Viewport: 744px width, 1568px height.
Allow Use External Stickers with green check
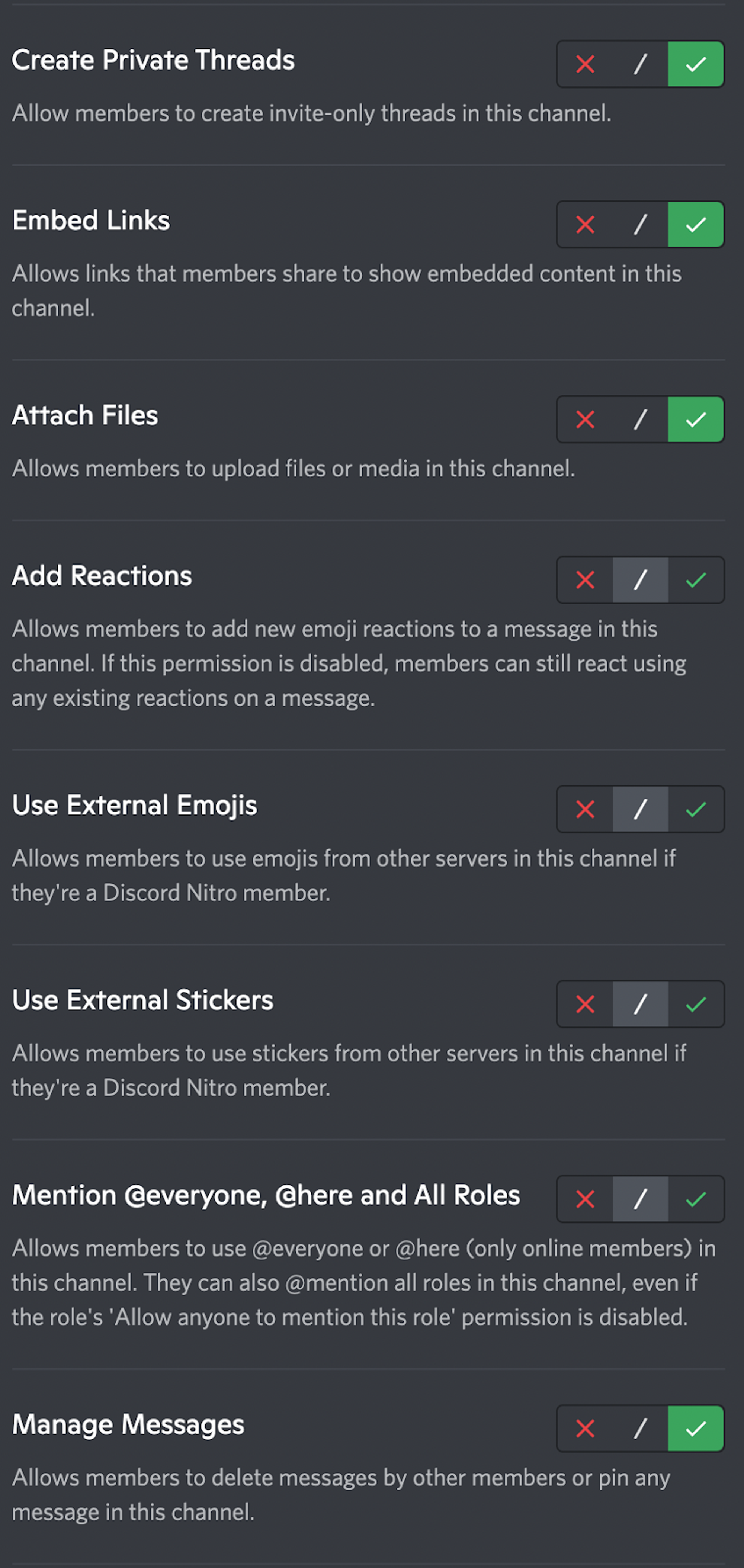[696, 1004]
